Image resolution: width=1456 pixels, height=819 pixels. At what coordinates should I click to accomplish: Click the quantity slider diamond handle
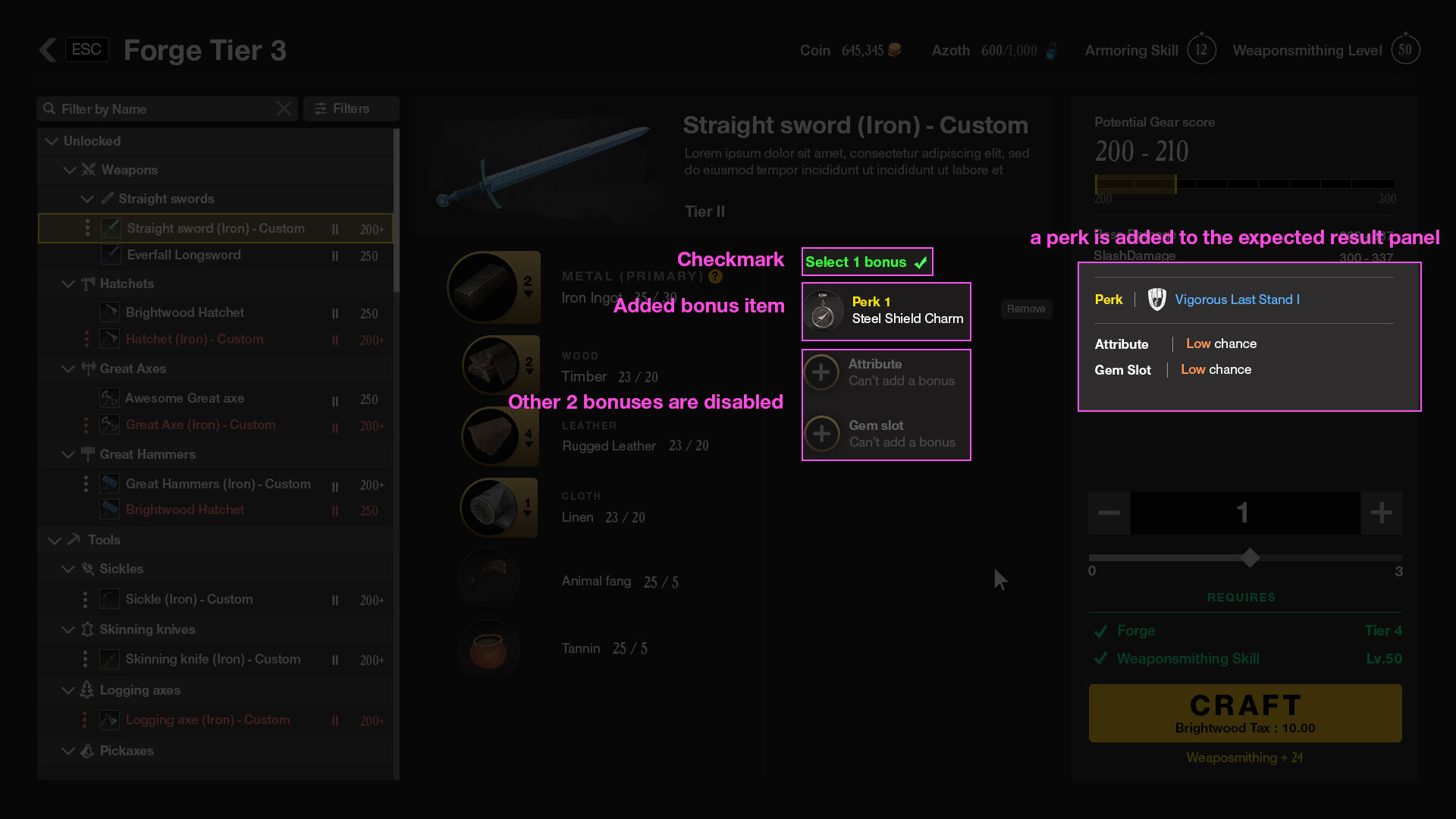click(x=1250, y=558)
